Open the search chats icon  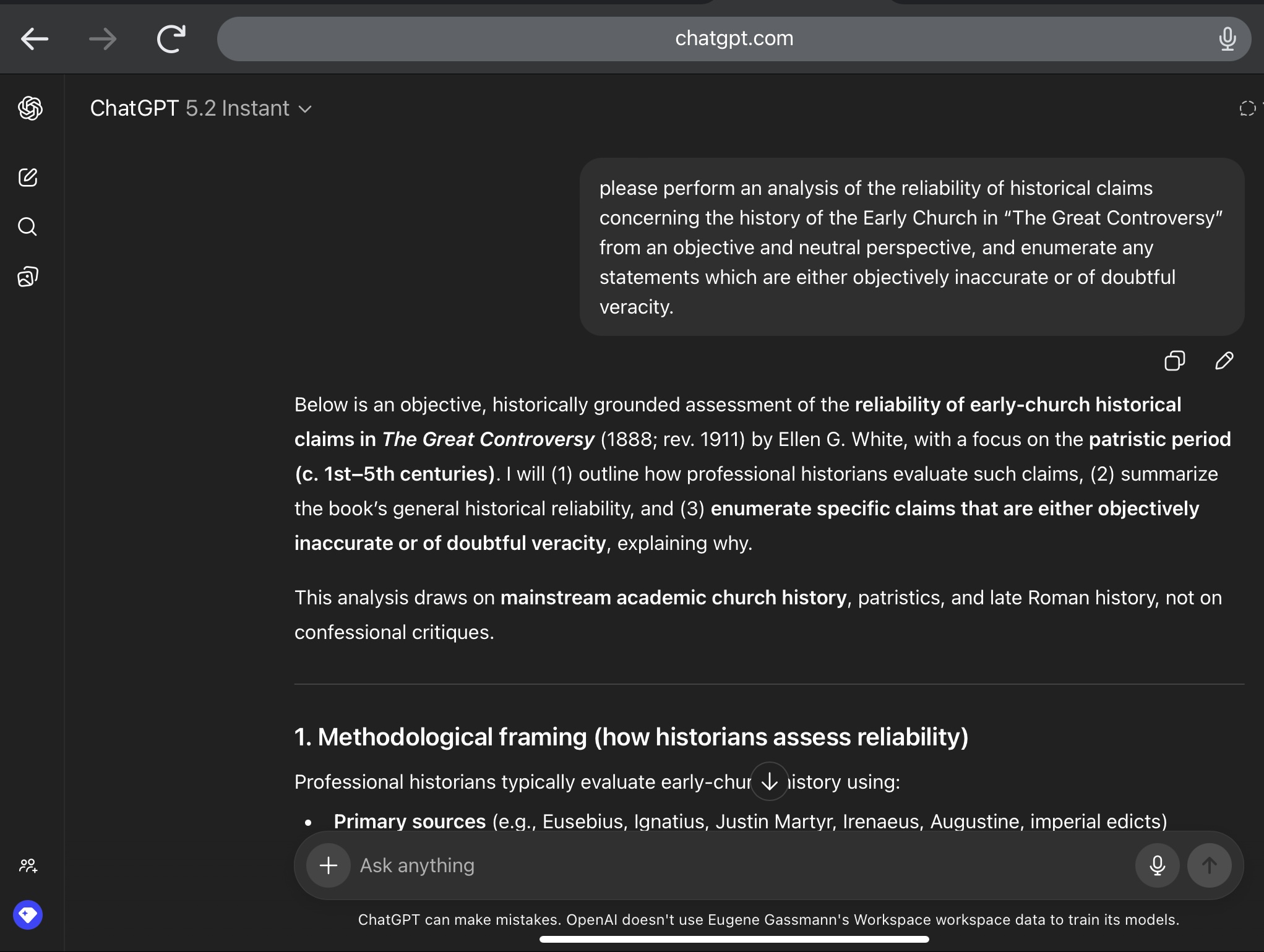click(x=28, y=227)
